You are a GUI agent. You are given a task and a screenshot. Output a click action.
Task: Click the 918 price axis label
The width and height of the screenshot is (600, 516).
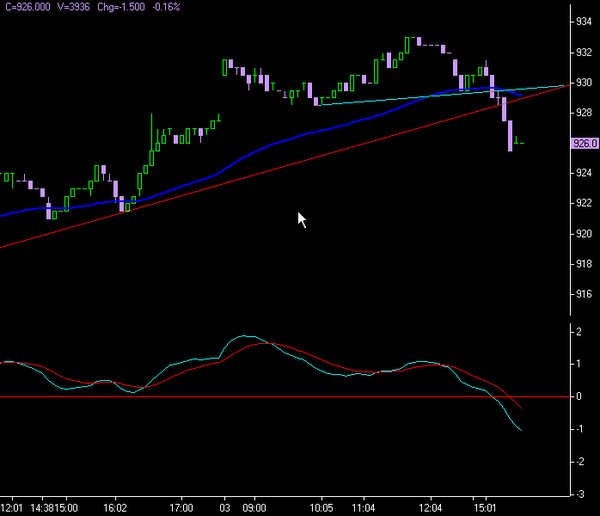tap(584, 264)
